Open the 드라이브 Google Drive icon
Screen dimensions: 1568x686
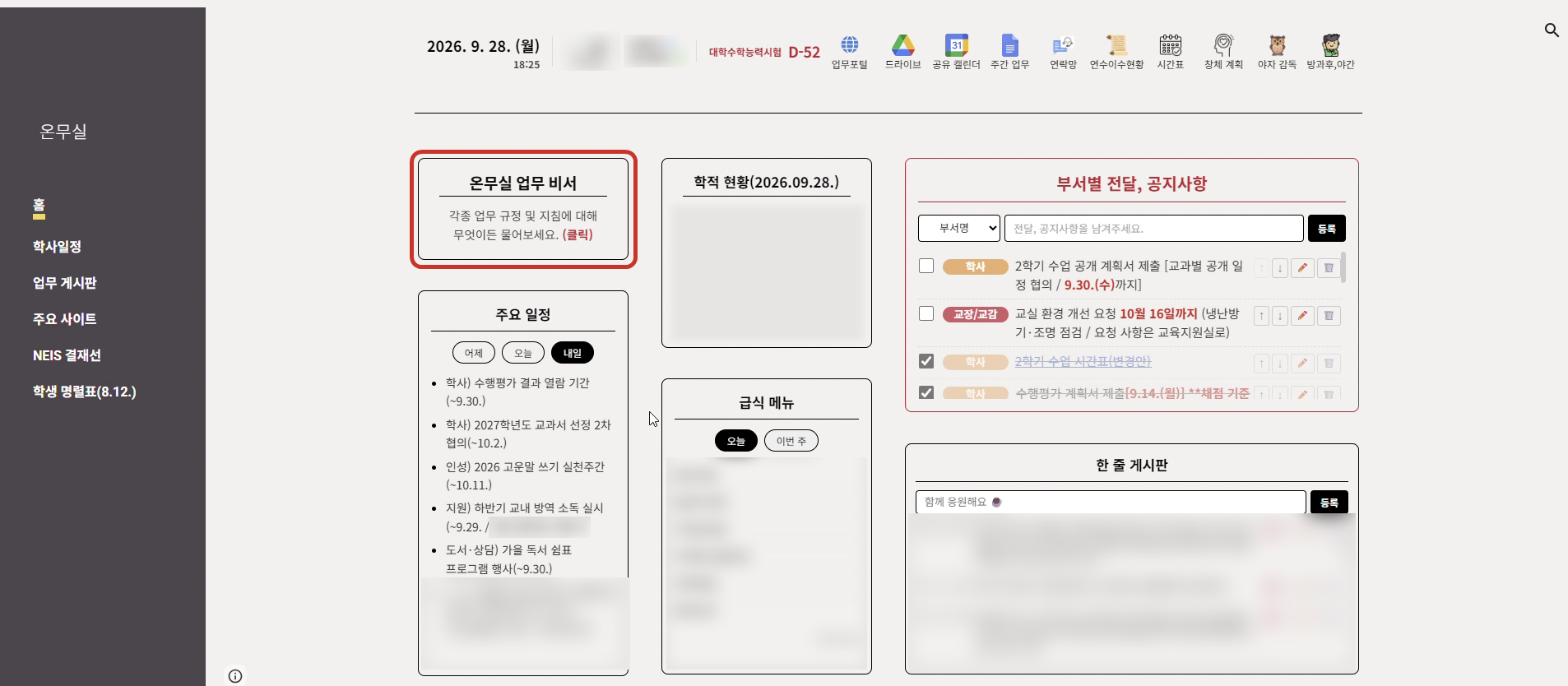(x=902, y=44)
